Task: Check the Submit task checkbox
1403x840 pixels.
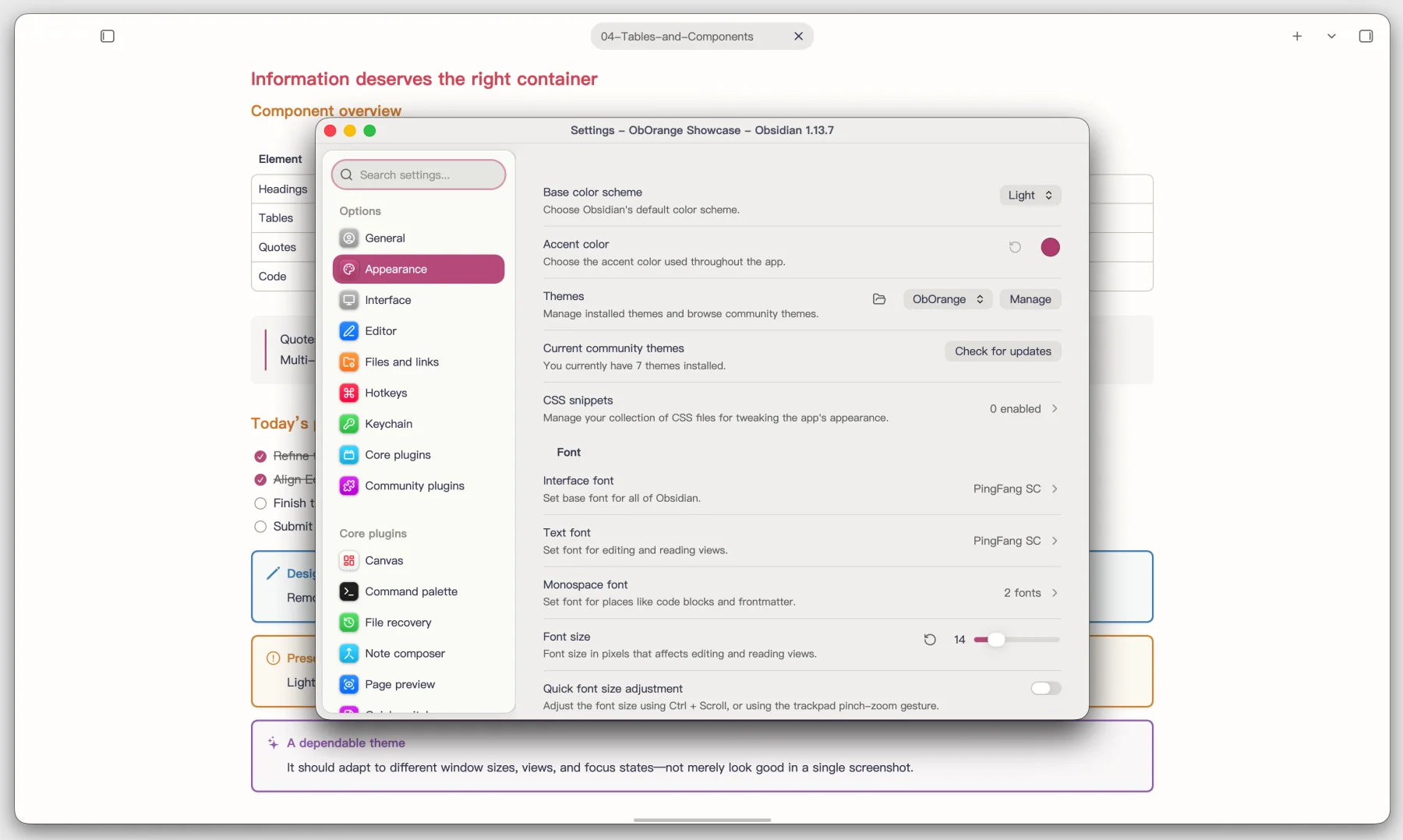Action: tap(260, 527)
